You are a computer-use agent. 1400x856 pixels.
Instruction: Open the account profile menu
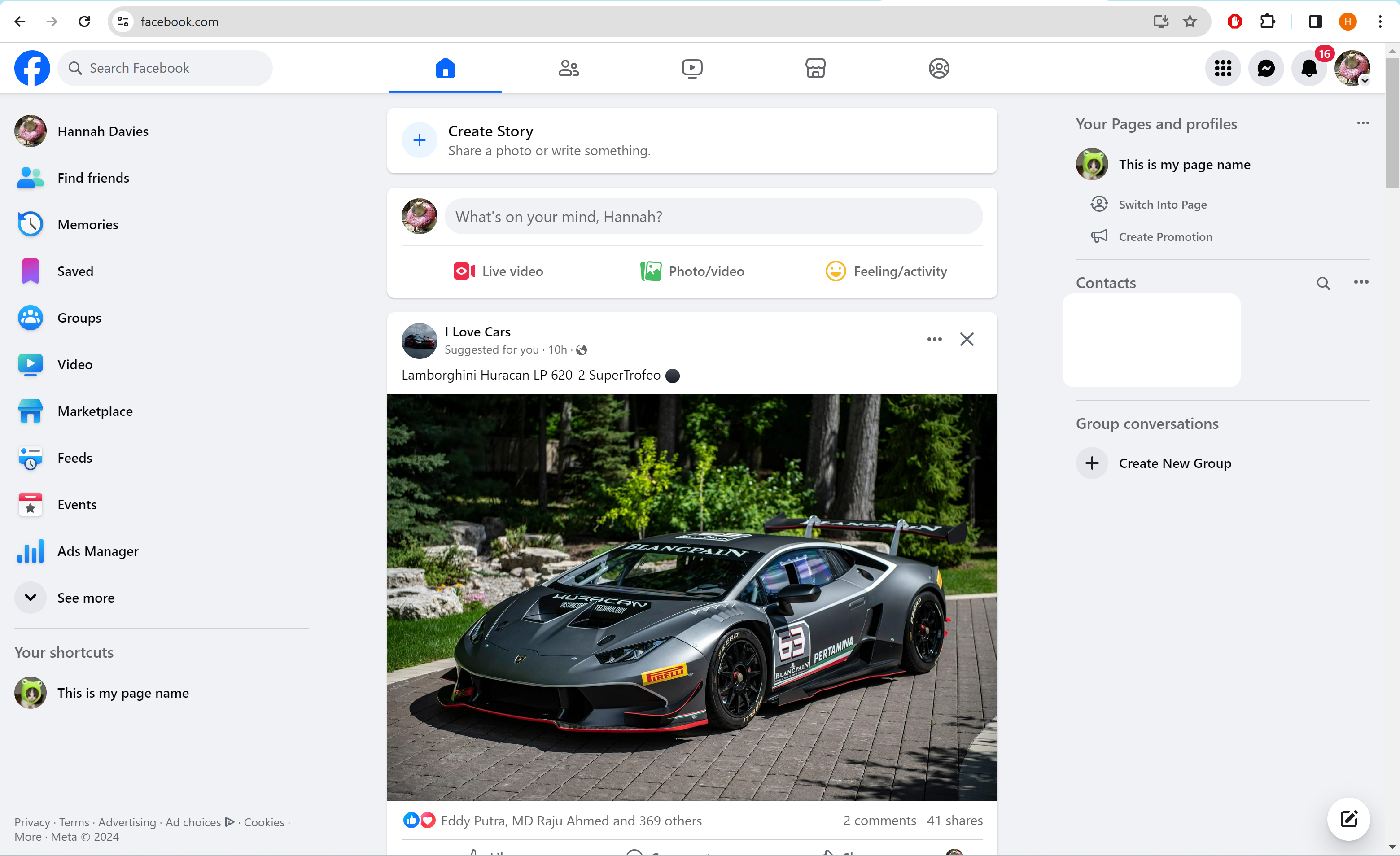1352,68
